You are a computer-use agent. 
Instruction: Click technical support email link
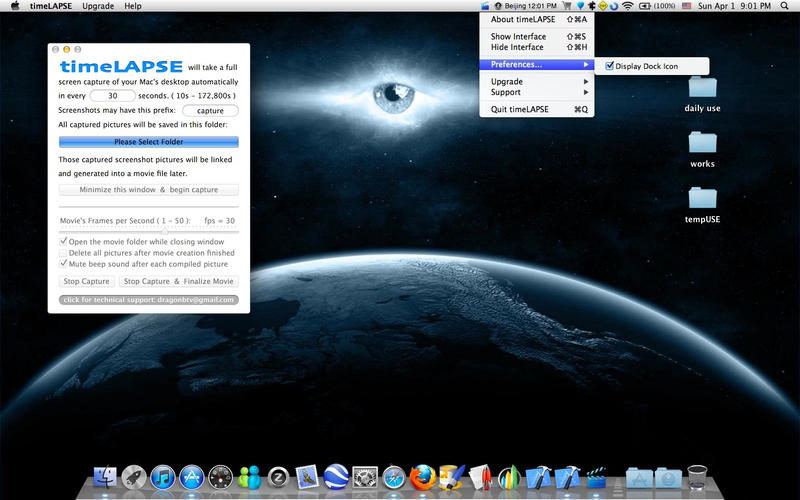[x=148, y=300]
